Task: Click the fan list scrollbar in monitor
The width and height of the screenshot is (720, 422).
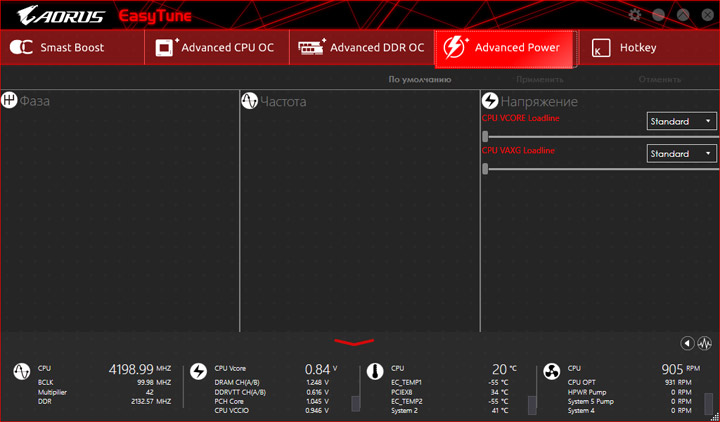Action: click(709, 404)
